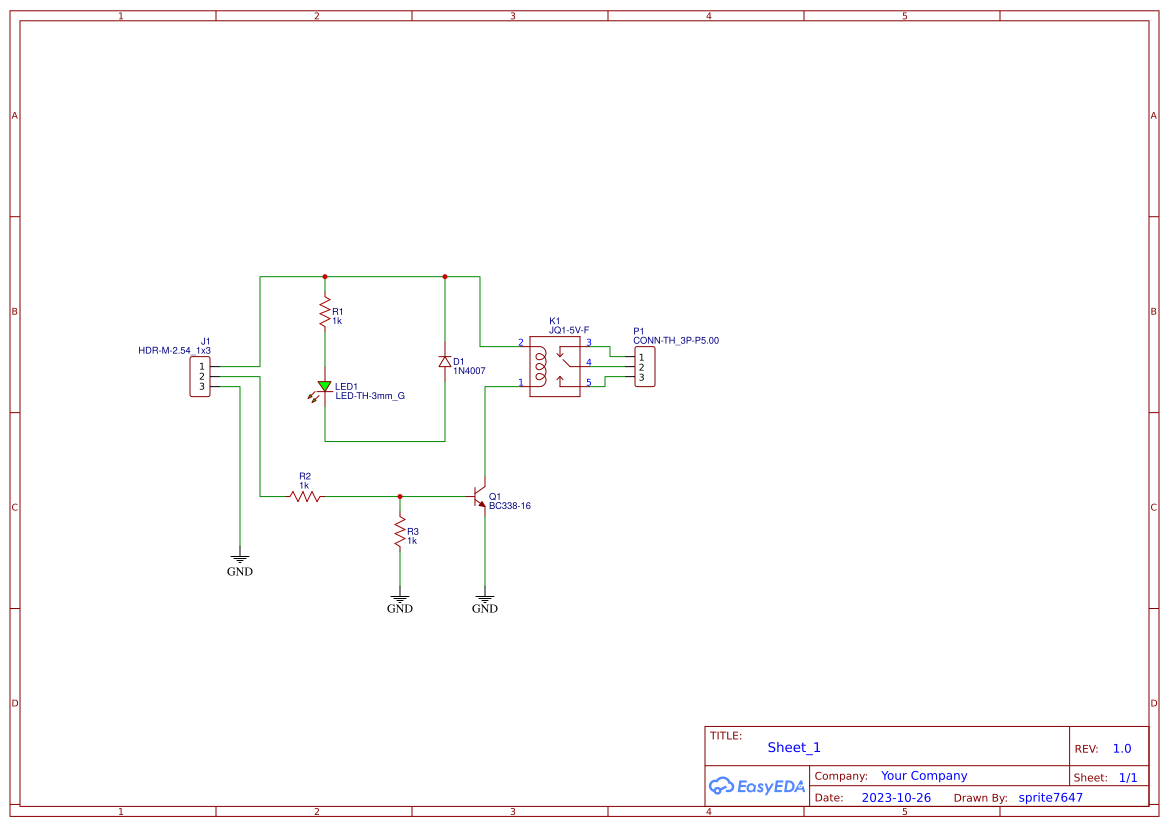Select the CONN-TH_3P-P5.00 connector P1 symbol
The image size is (1169, 827).
[x=646, y=365]
